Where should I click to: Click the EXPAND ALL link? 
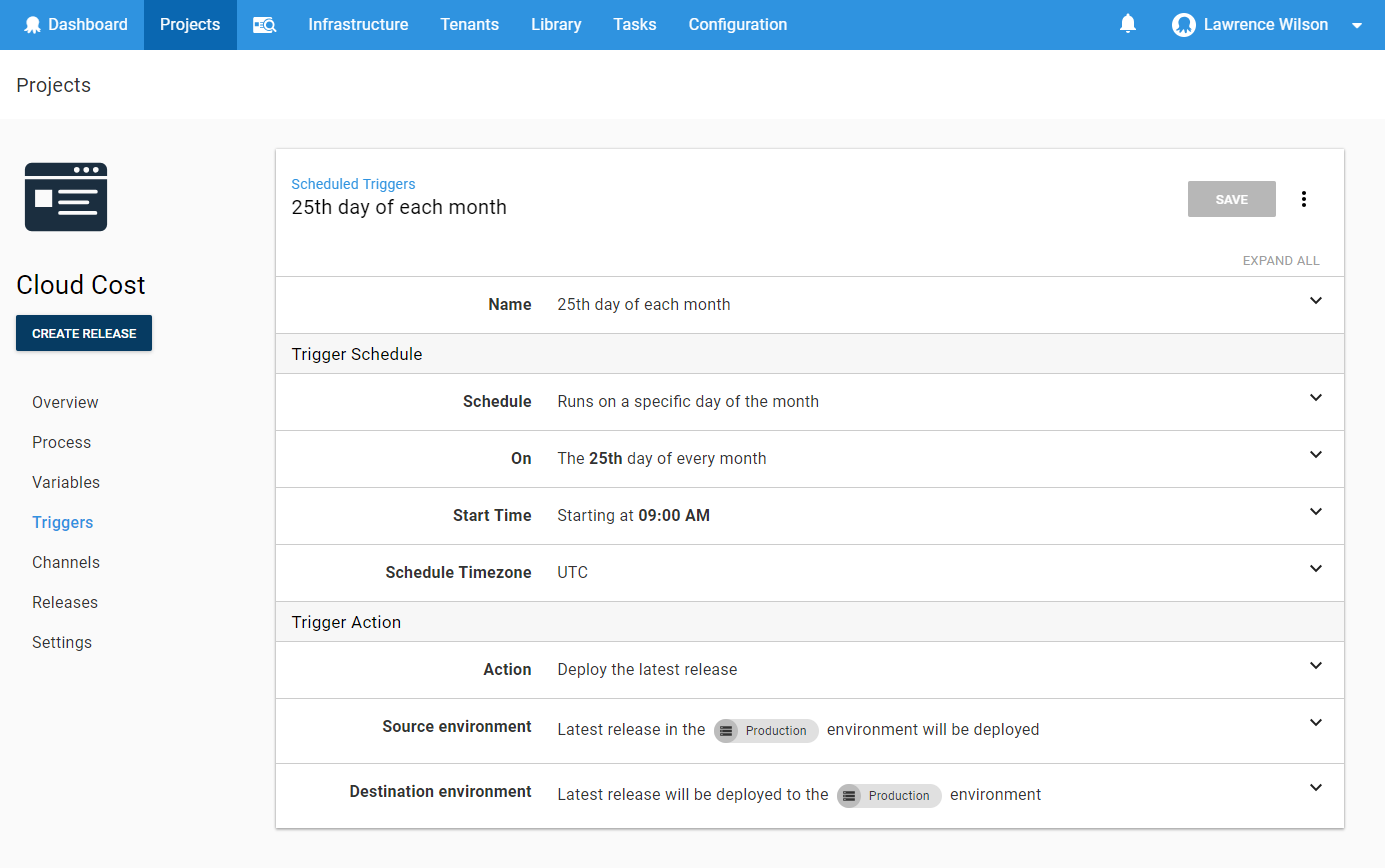pyautogui.click(x=1281, y=260)
